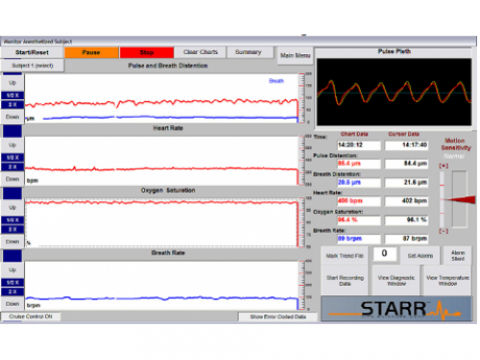480x360 pixels.
Task: Set 1/2 X scale on Pulse and Breath Distention chart
Action: pyautogui.click(x=13, y=95)
